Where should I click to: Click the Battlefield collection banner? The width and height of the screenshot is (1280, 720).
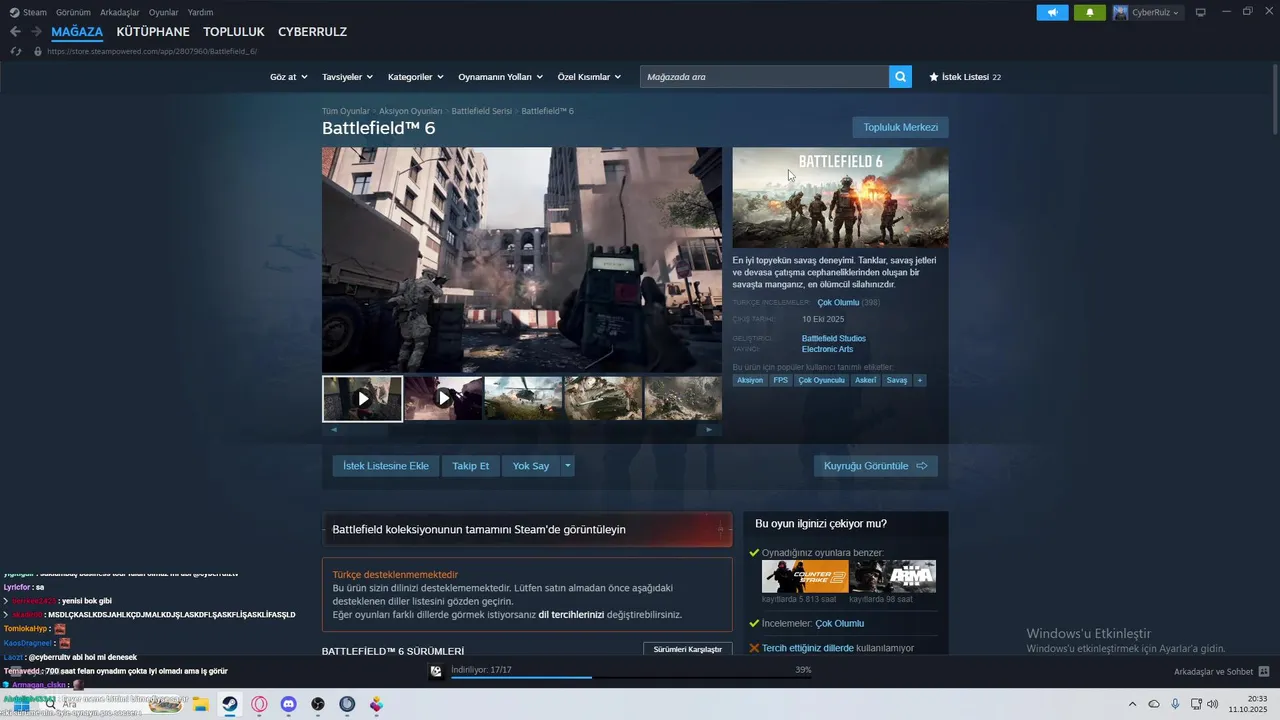[x=527, y=529]
